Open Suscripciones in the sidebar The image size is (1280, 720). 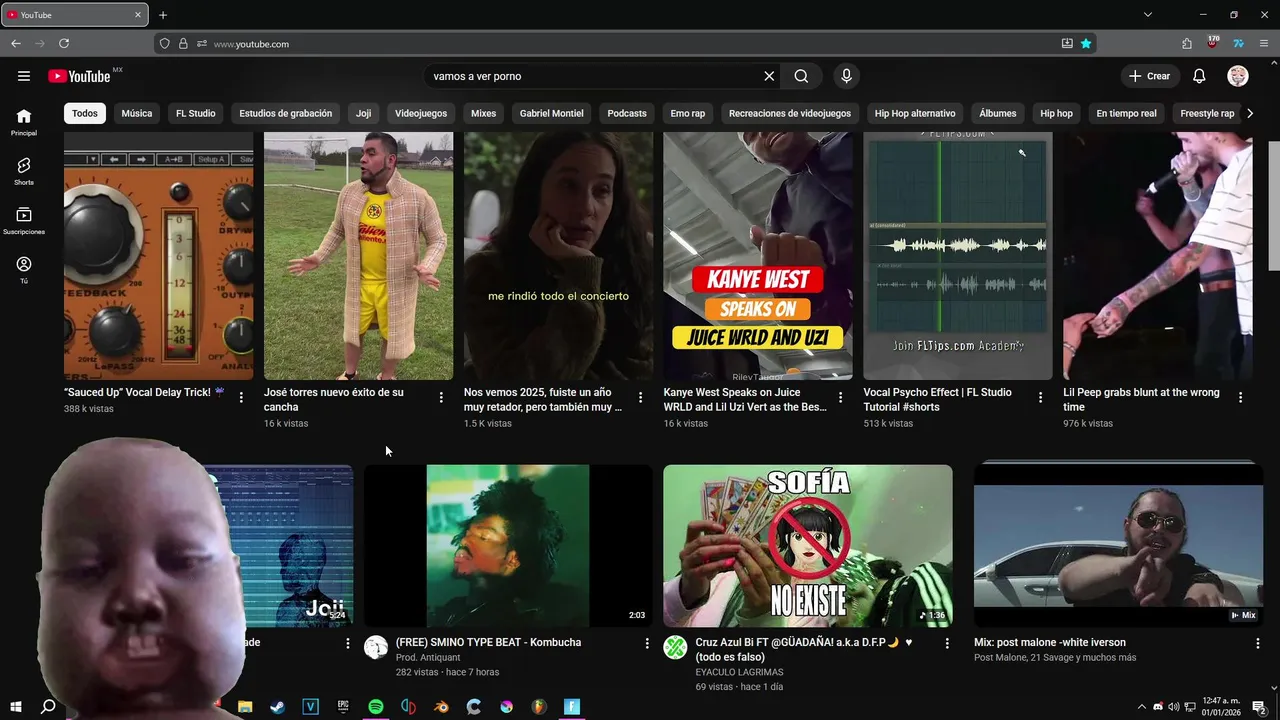coord(24,221)
